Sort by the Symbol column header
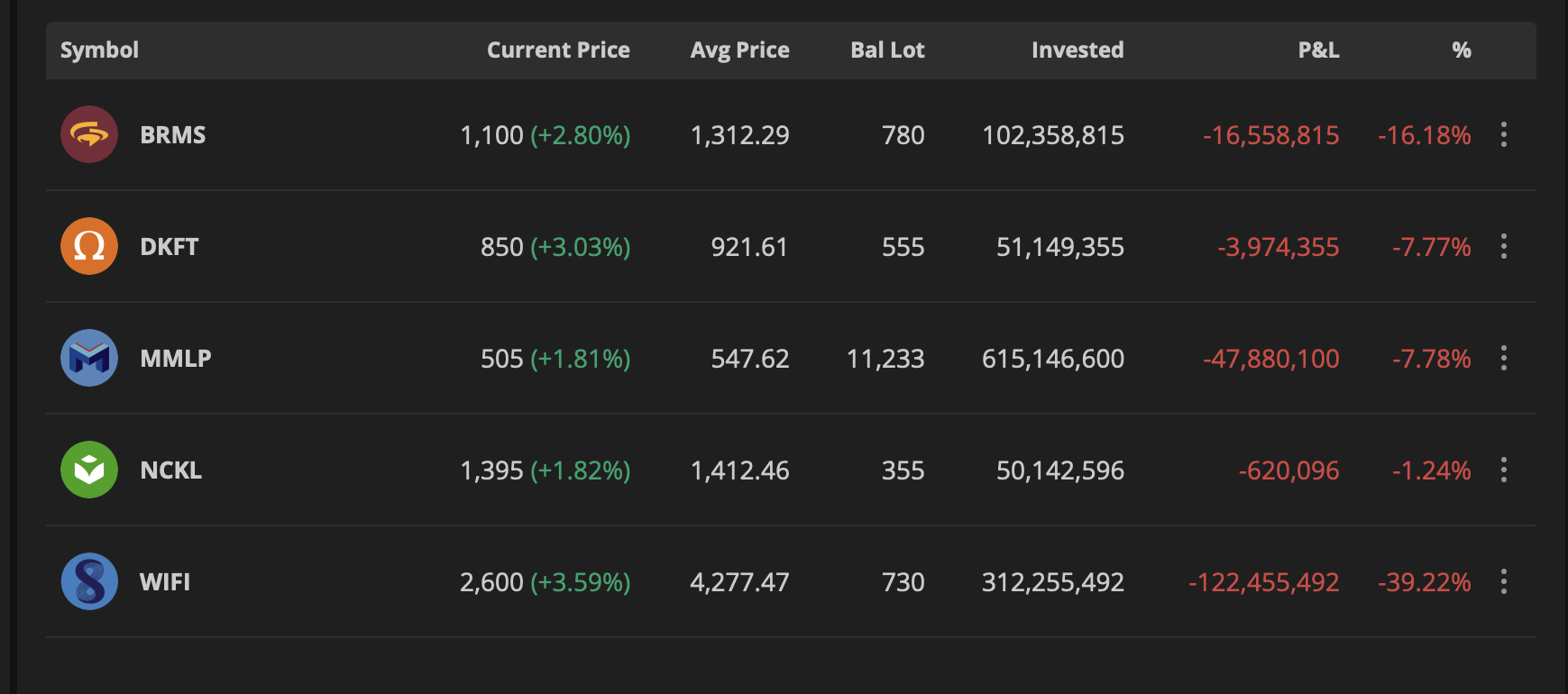The image size is (1568, 694). pyautogui.click(x=99, y=50)
